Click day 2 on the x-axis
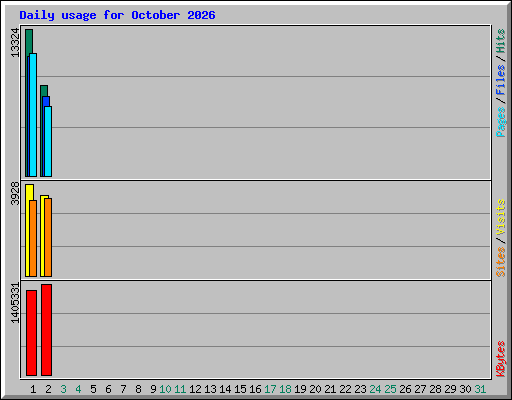This screenshot has height=400, width=512. click(x=48, y=389)
